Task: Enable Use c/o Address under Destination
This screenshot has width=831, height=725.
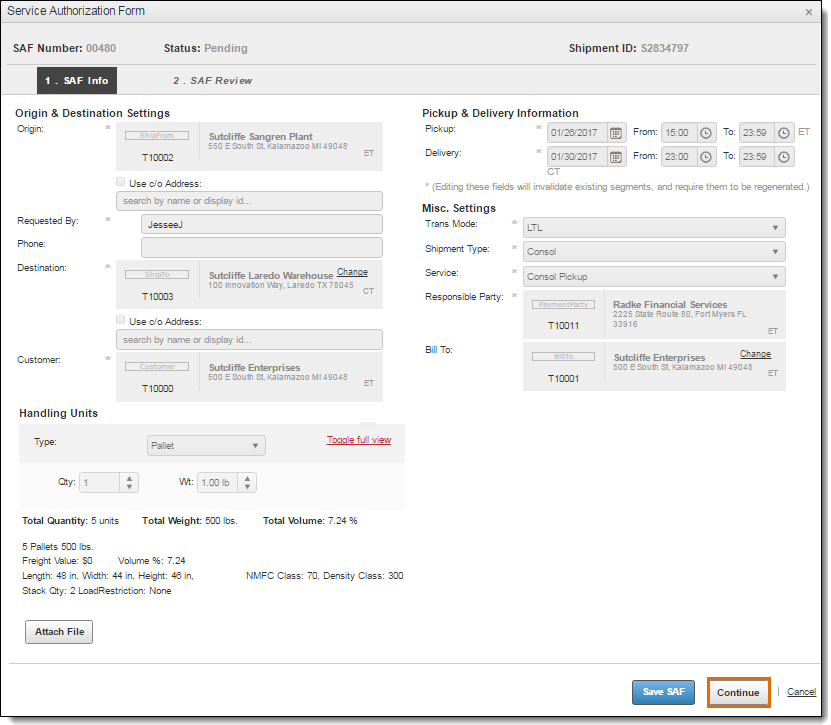Action: pyautogui.click(x=120, y=320)
